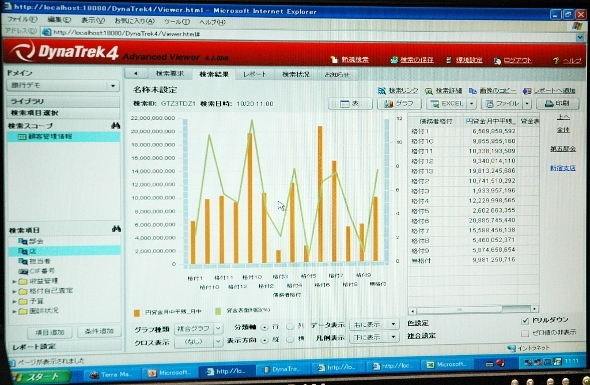Open the 凡例表示 dropdown showing 下に表示

(374, 337)
